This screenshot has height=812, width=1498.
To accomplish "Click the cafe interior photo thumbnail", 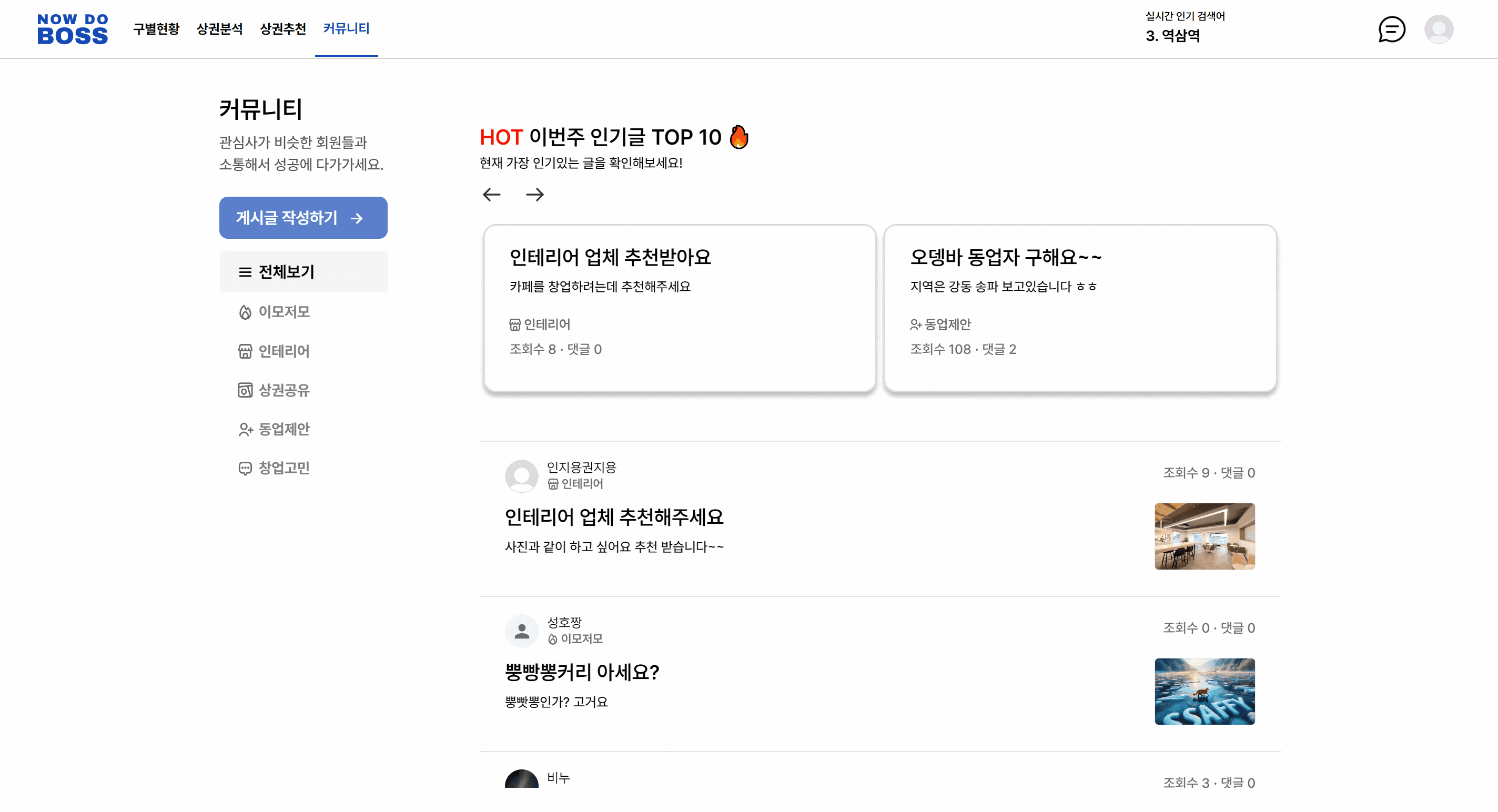I will click(1204, 536).
